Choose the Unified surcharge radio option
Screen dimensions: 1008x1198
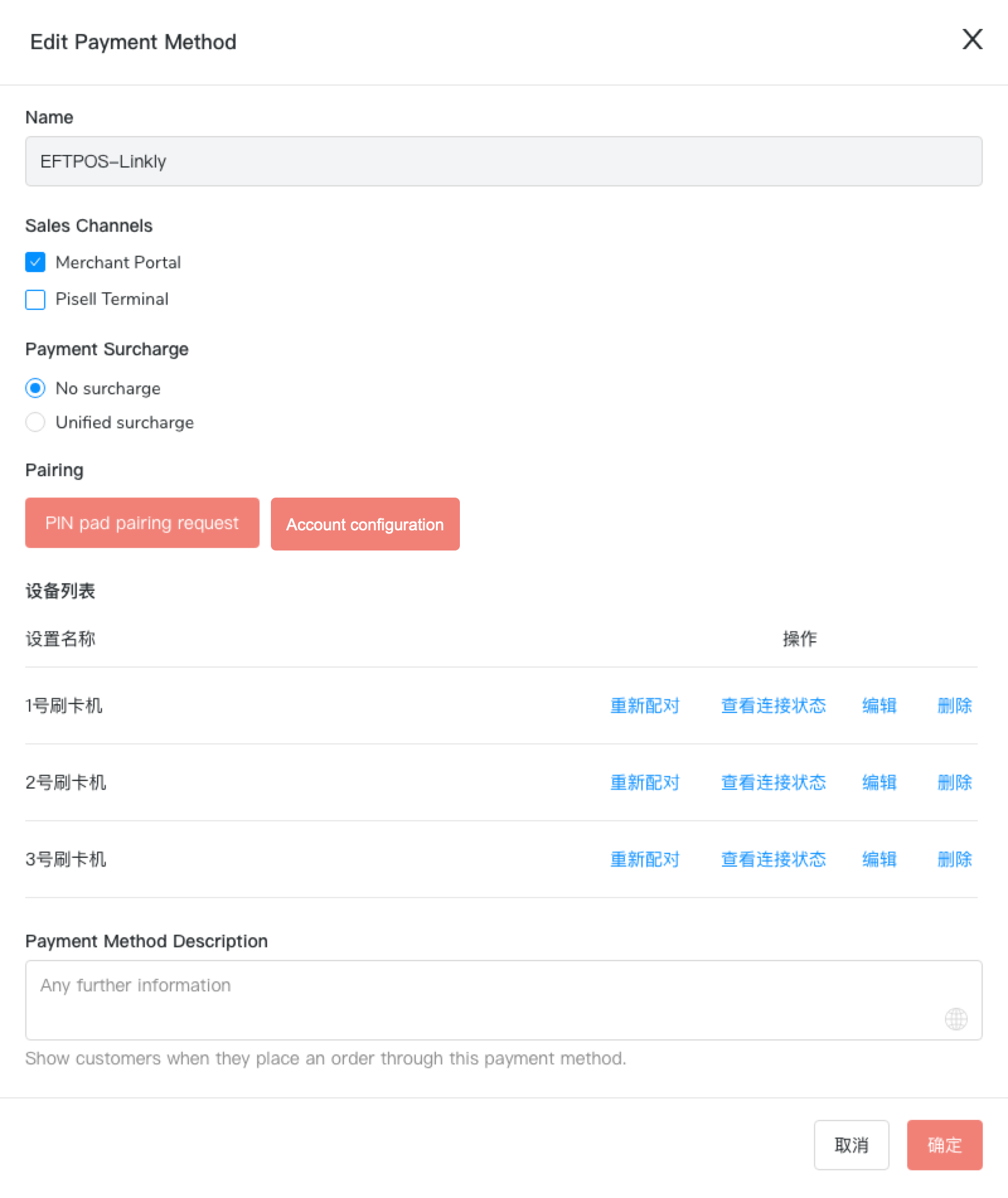click(35, 422)
